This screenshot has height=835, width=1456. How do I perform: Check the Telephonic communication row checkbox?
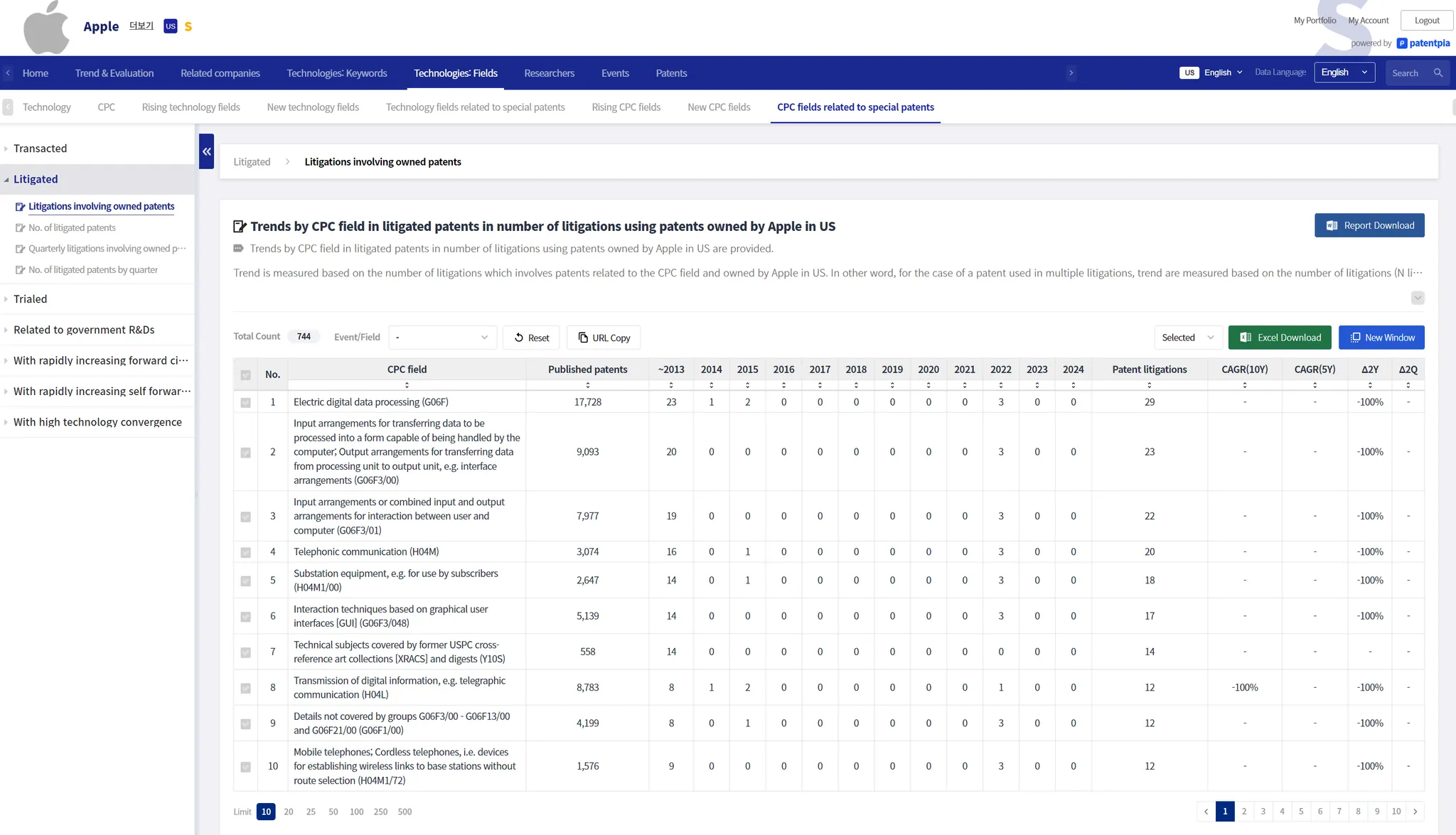click(x=245, y=552)
